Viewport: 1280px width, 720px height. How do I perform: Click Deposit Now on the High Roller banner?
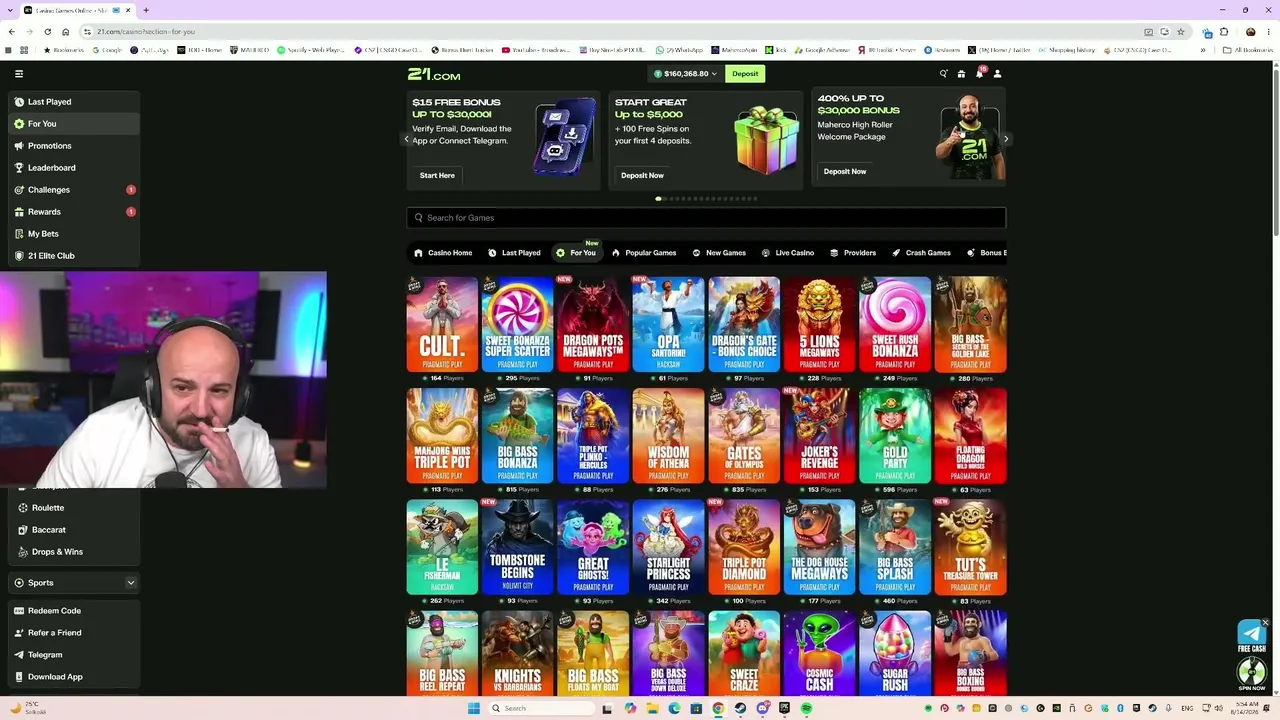(845, 172)
